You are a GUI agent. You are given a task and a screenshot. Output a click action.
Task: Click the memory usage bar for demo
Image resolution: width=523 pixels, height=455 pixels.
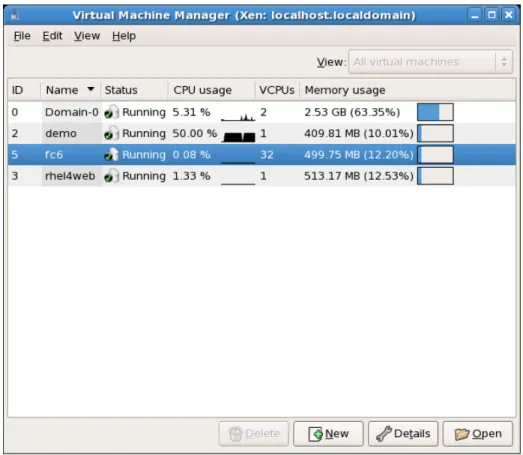(435, 133)
